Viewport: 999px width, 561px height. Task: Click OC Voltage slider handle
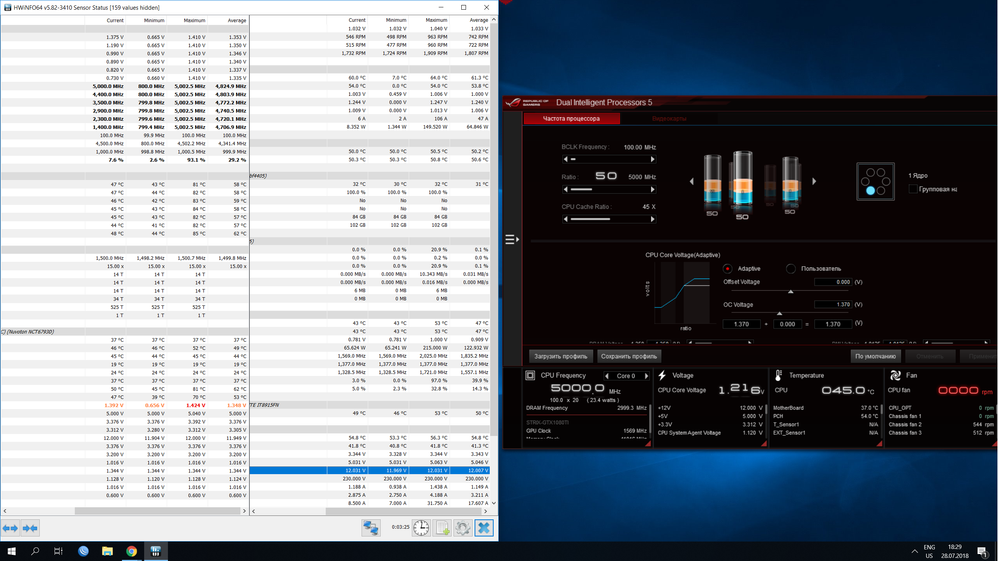tap(779, 314)
